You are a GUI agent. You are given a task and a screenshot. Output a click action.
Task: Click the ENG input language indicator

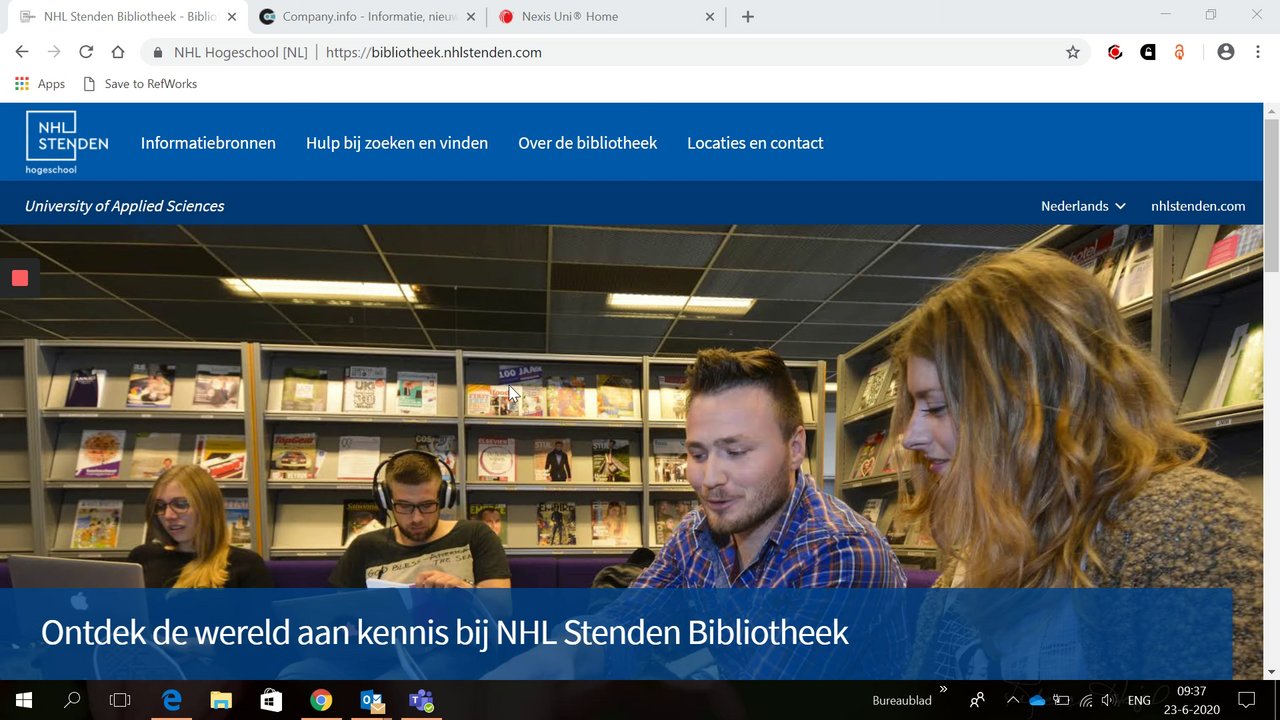1139,700
